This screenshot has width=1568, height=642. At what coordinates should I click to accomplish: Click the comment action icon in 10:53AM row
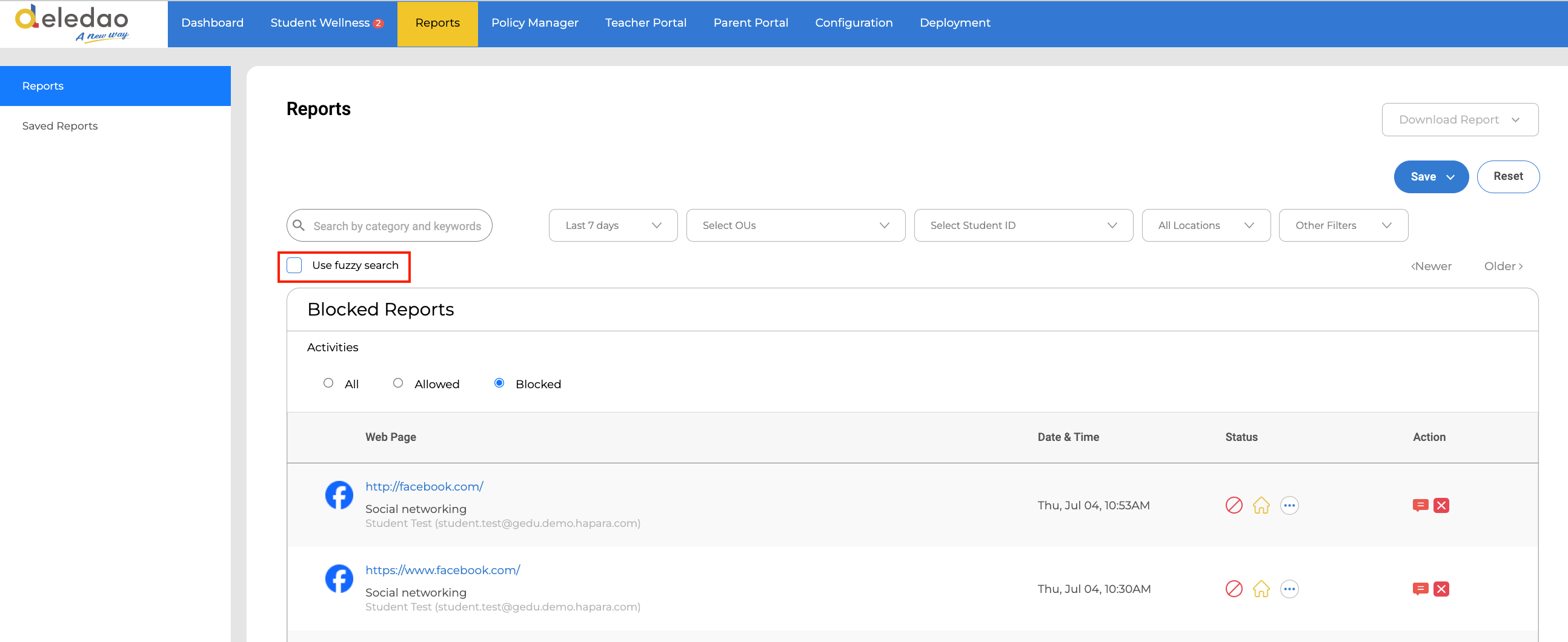1420,505
